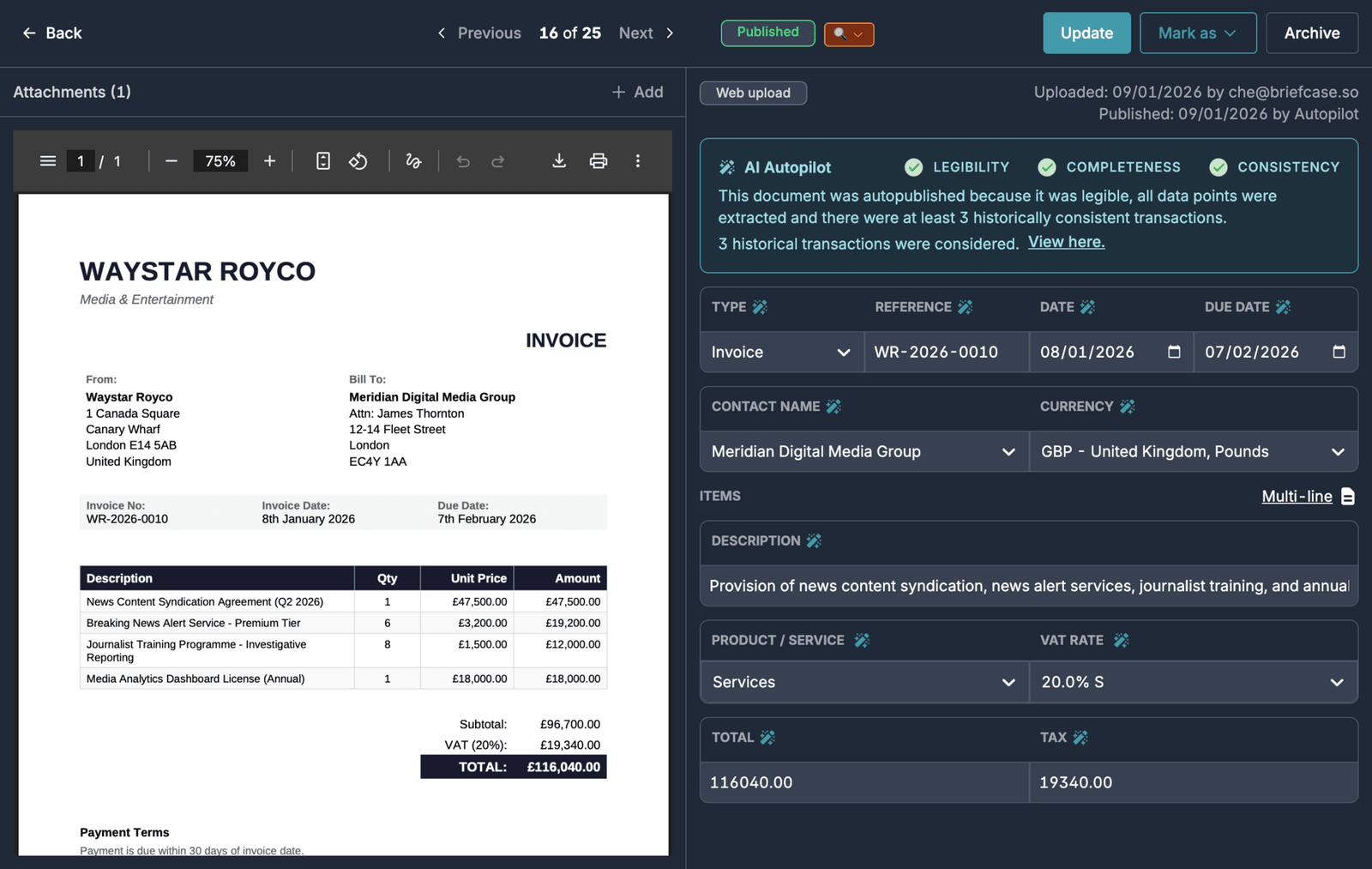Redo the PDF annotation
This screenshot has width=1372, height=869.
coord(497,160)
